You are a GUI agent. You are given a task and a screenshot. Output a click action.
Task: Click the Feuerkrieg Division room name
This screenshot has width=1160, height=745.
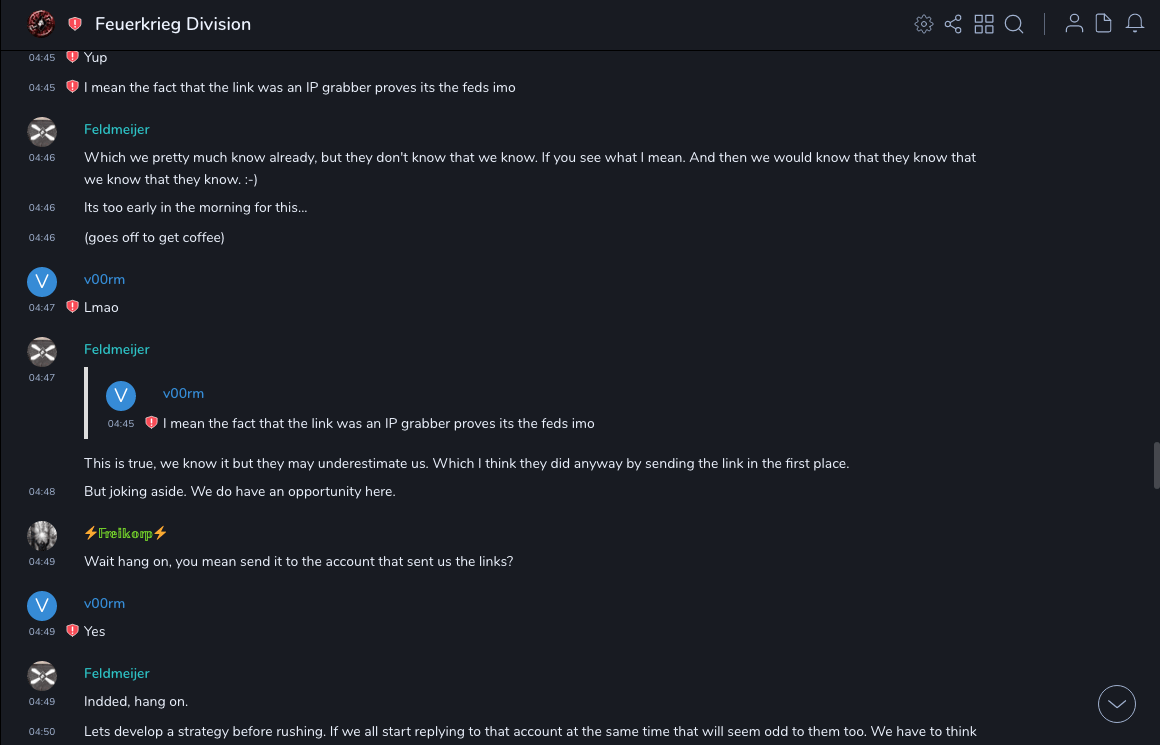point(173,24)
